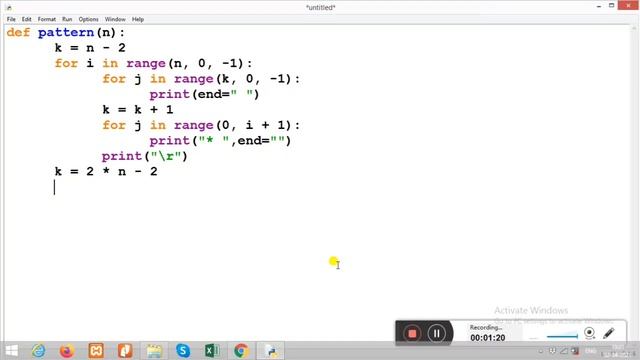This screenshot has width=640, height=360.
Task: Click the 'print(end=" ")' line
Action: click(x=204, y=95)
